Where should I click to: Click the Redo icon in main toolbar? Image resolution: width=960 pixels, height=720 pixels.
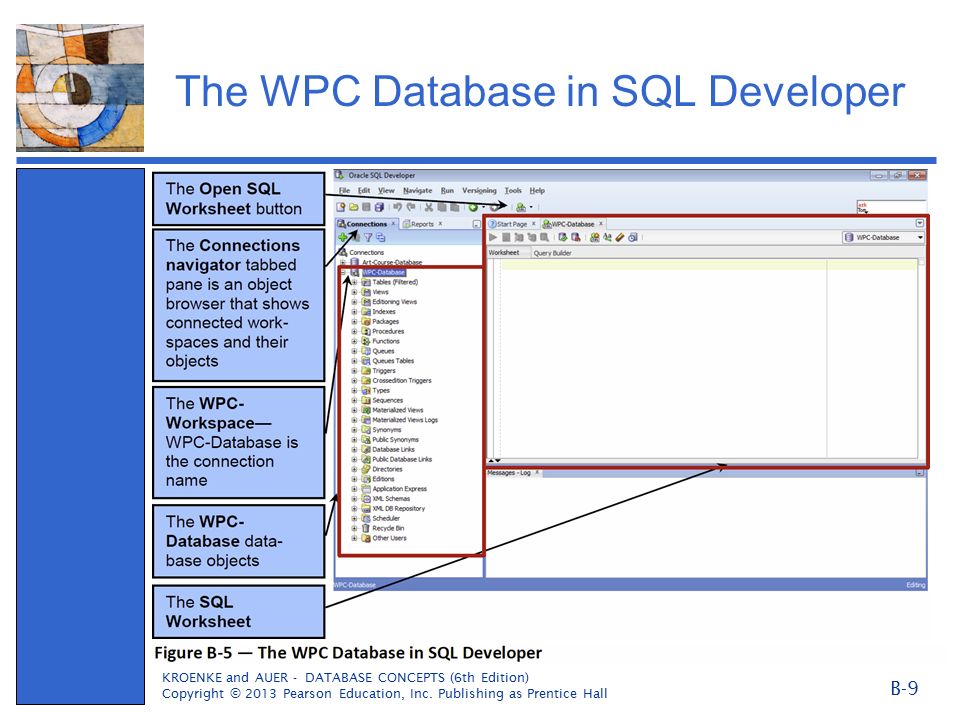point(411,207)
